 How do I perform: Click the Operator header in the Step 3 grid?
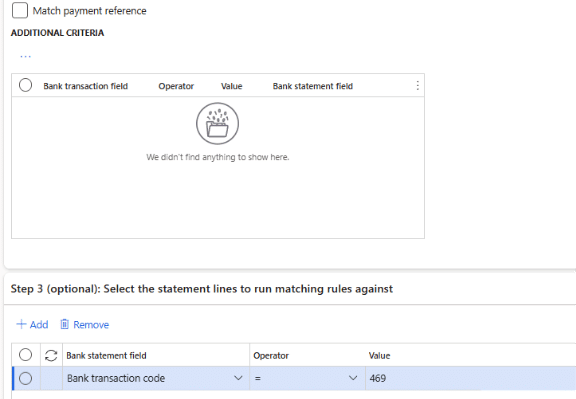(271, 356)
